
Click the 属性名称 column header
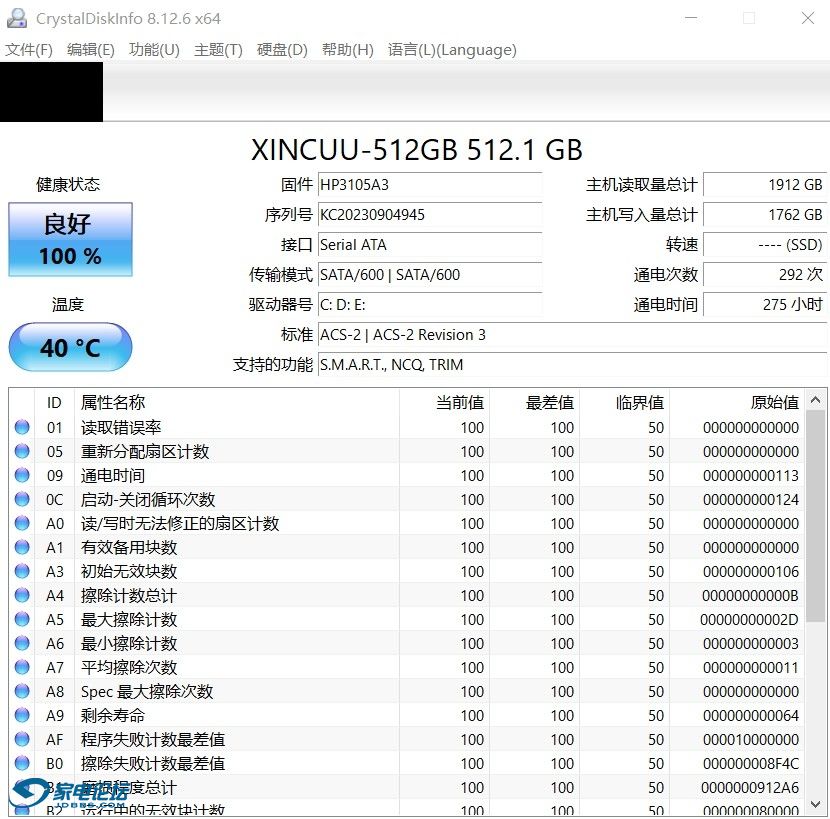237,403
